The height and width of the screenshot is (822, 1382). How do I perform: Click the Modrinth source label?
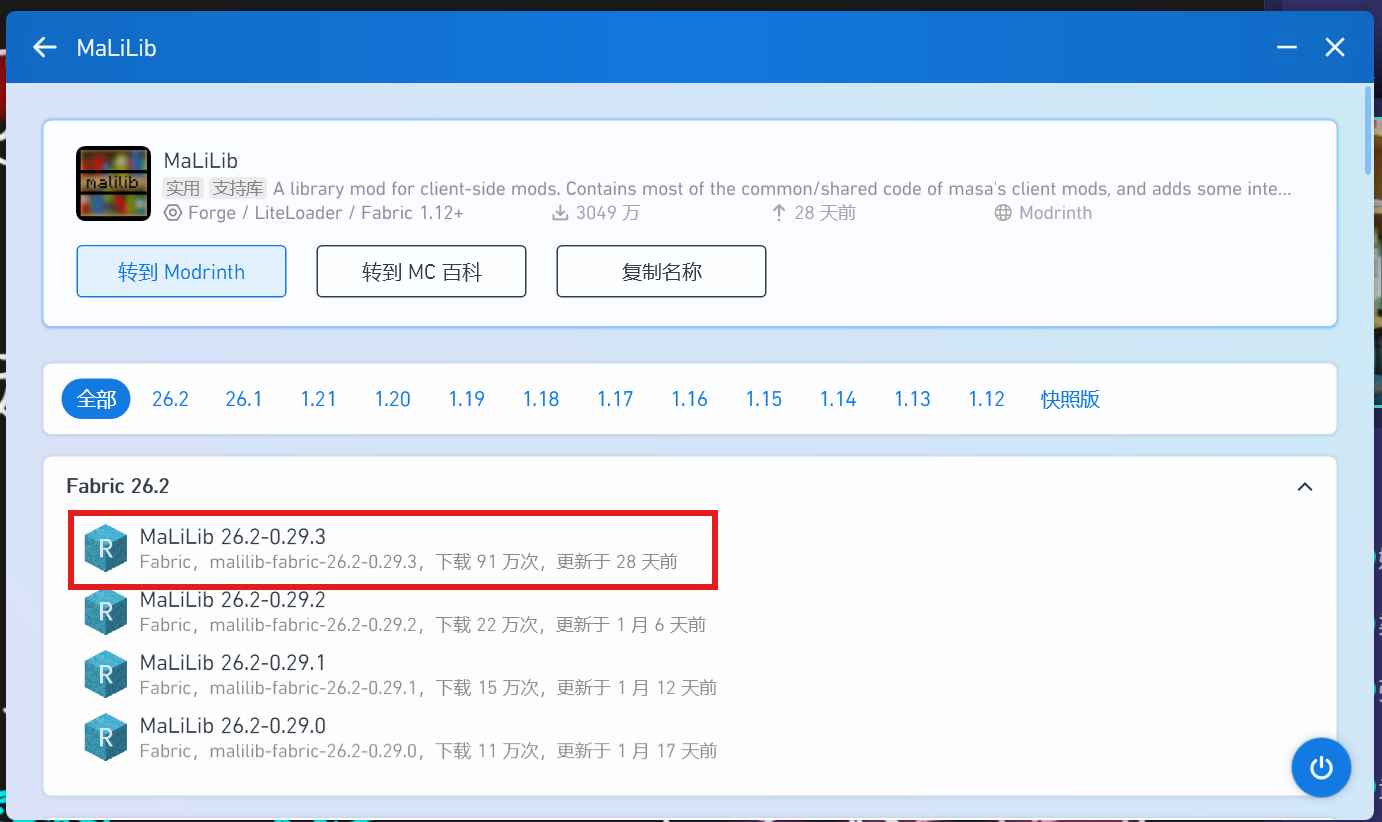pyautogui.click(x=1056, y=213)
